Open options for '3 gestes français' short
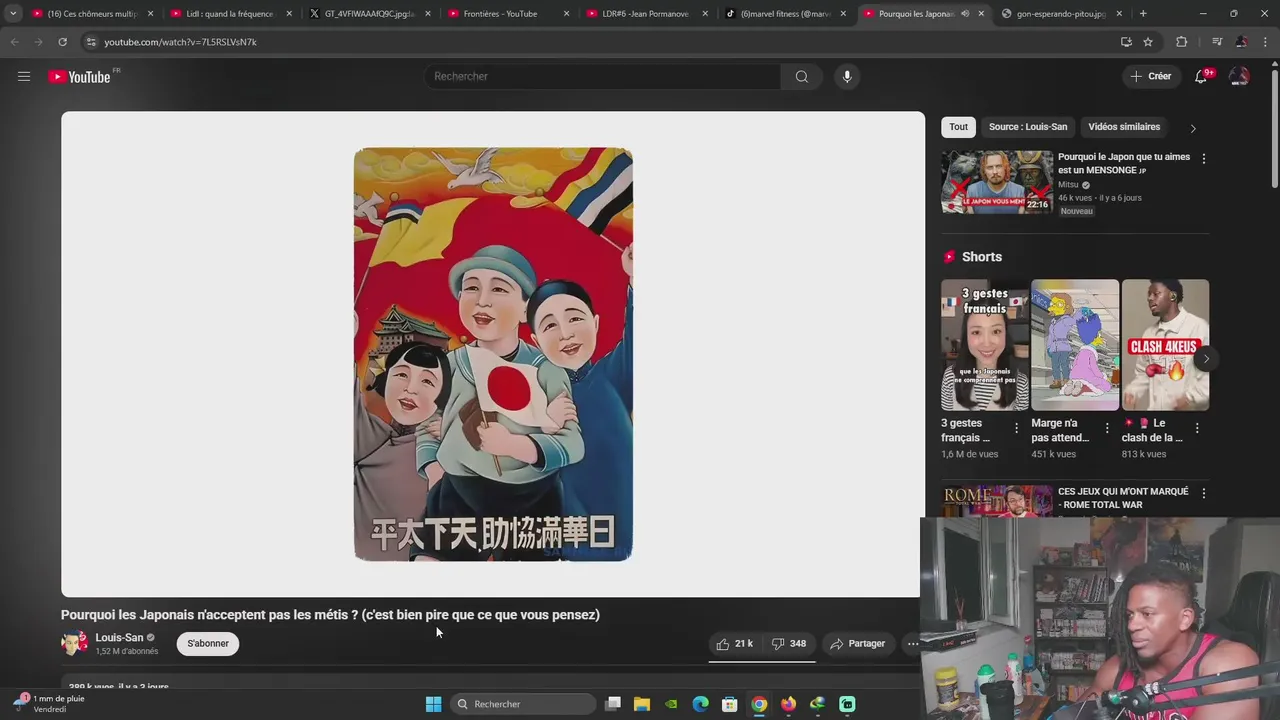The height and width of the screenshot is (720, 1280). click(1016, 428)
